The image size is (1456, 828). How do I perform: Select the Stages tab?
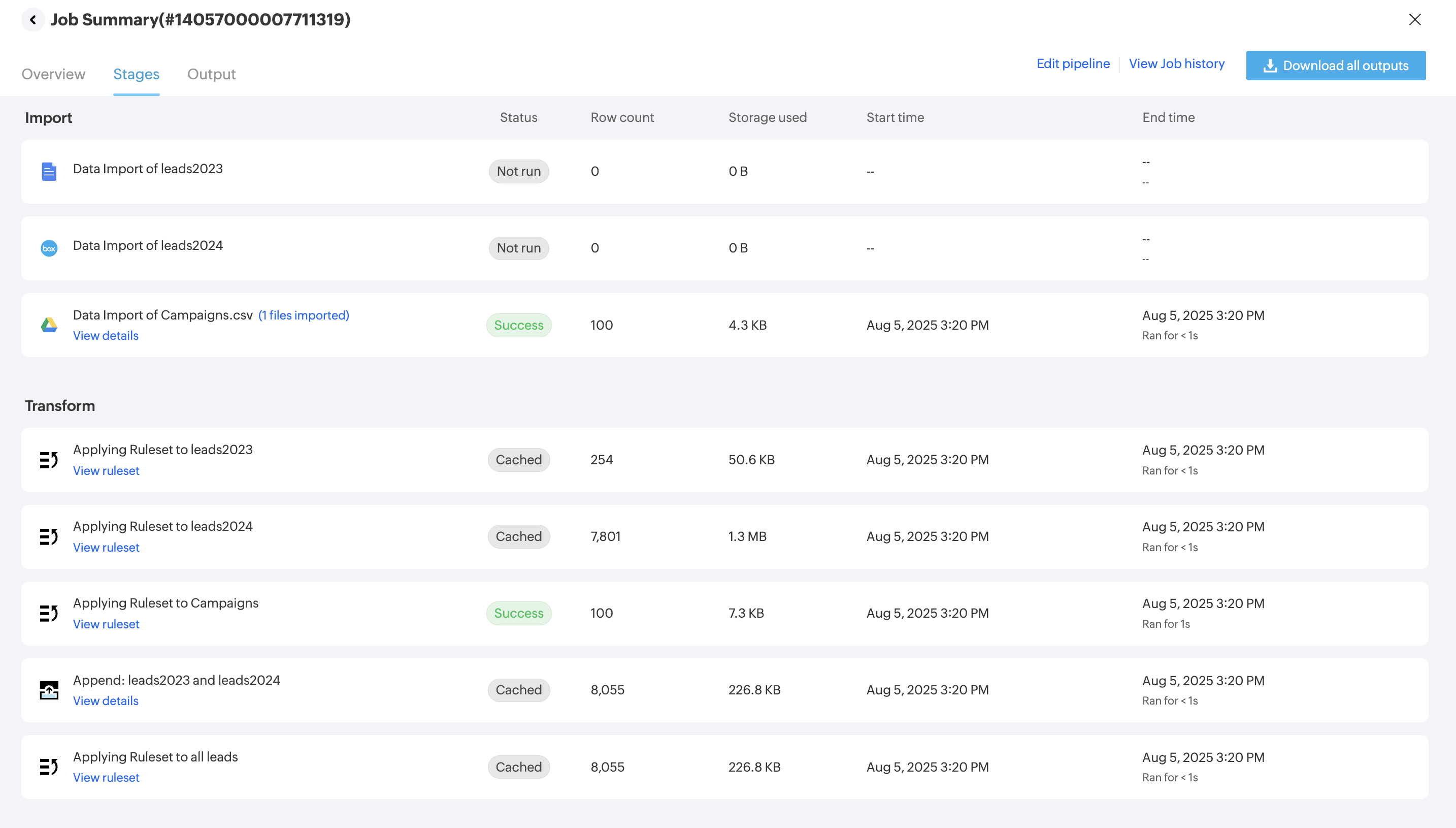tap(137, 74)
